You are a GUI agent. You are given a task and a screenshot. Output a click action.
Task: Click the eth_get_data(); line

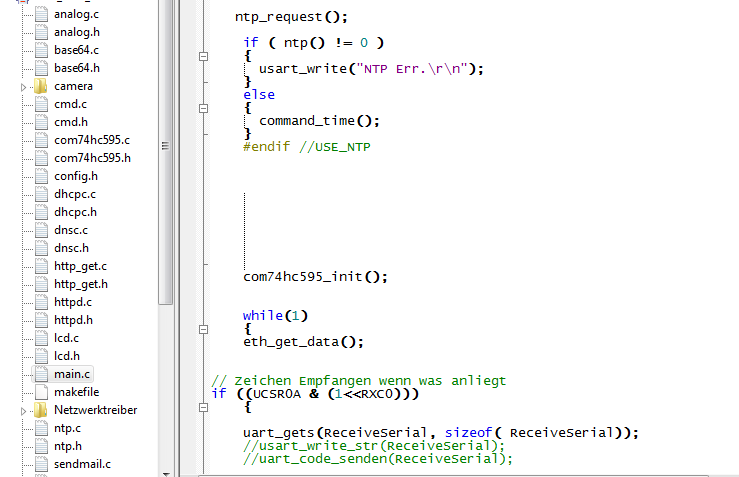[x=304, y=342]
